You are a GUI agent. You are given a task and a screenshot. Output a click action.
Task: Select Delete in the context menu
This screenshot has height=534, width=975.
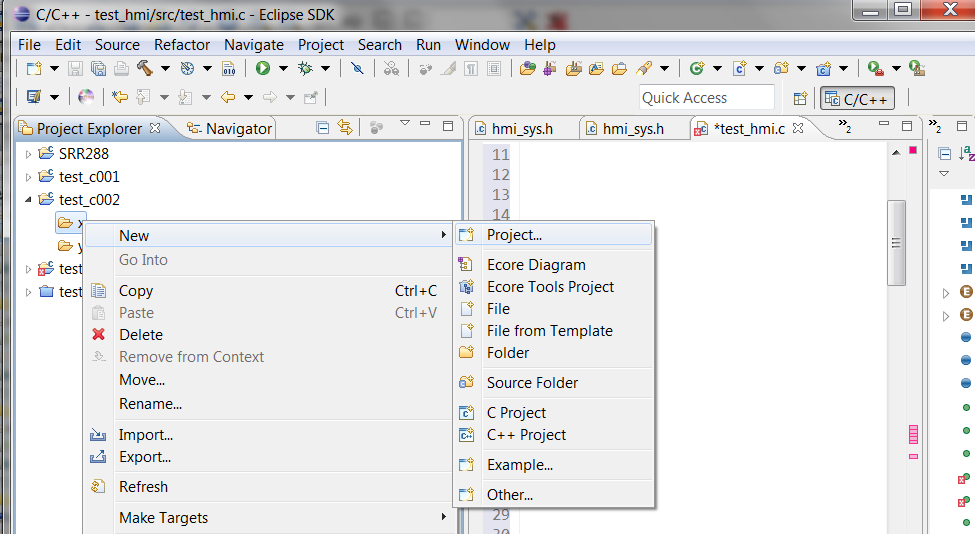click(x=268, y=334)
